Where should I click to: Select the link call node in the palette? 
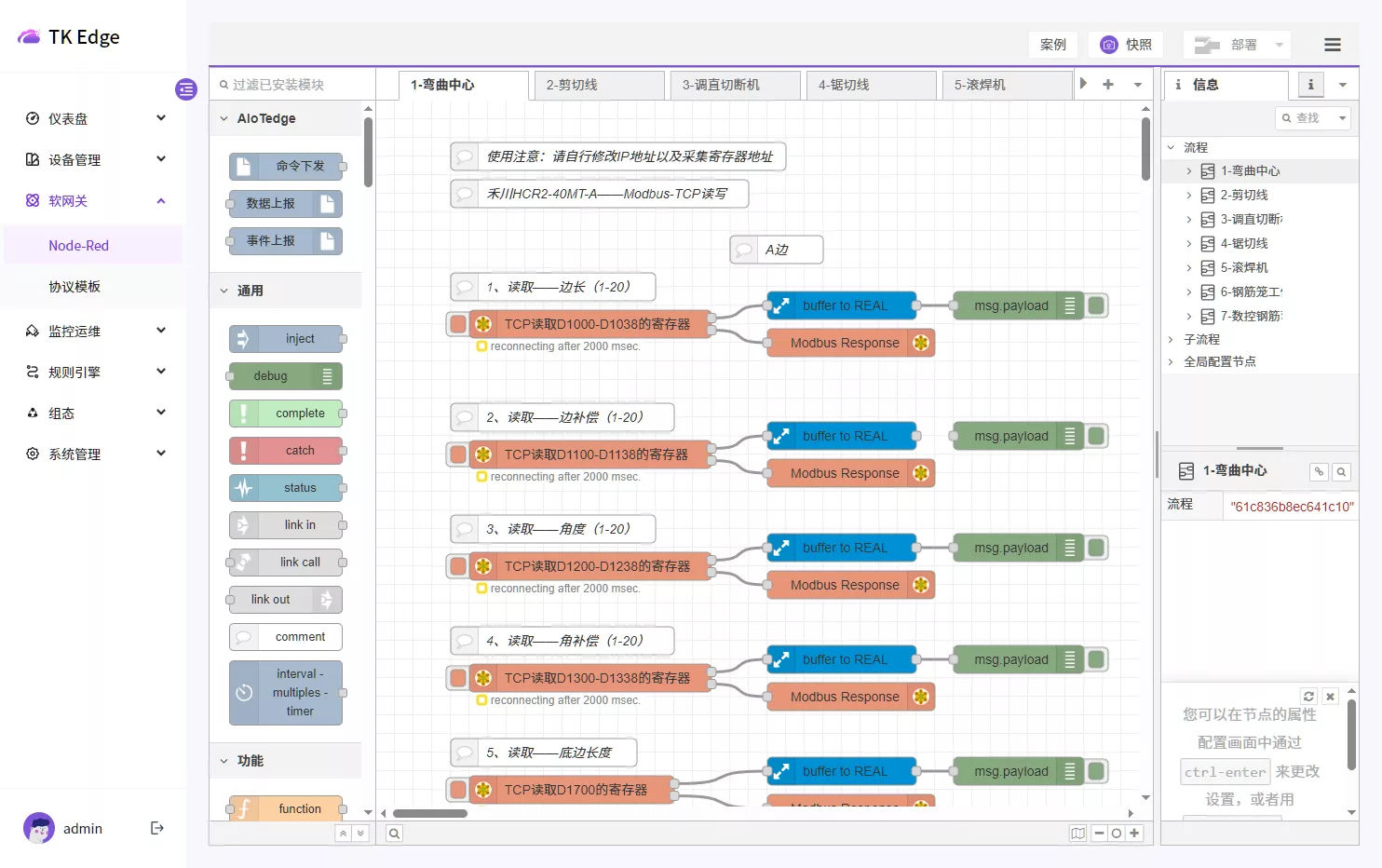click(x=287, y=562)
